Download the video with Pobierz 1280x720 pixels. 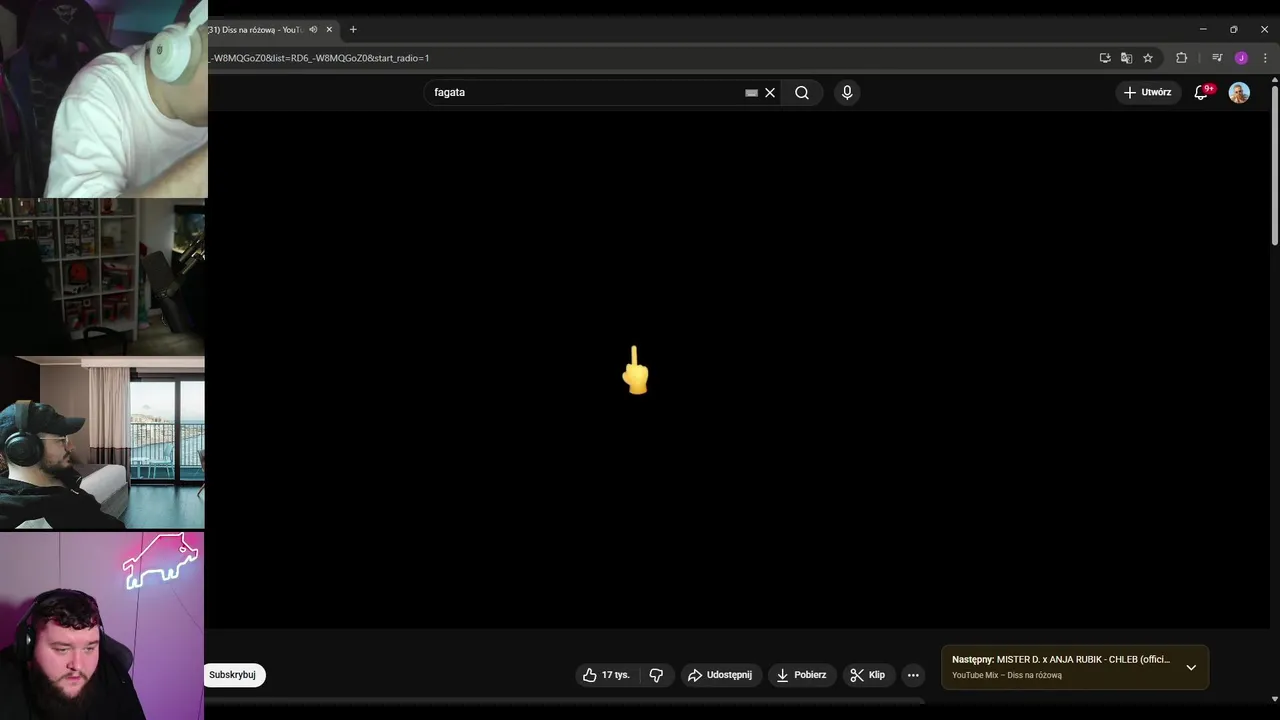coord(801,675)
